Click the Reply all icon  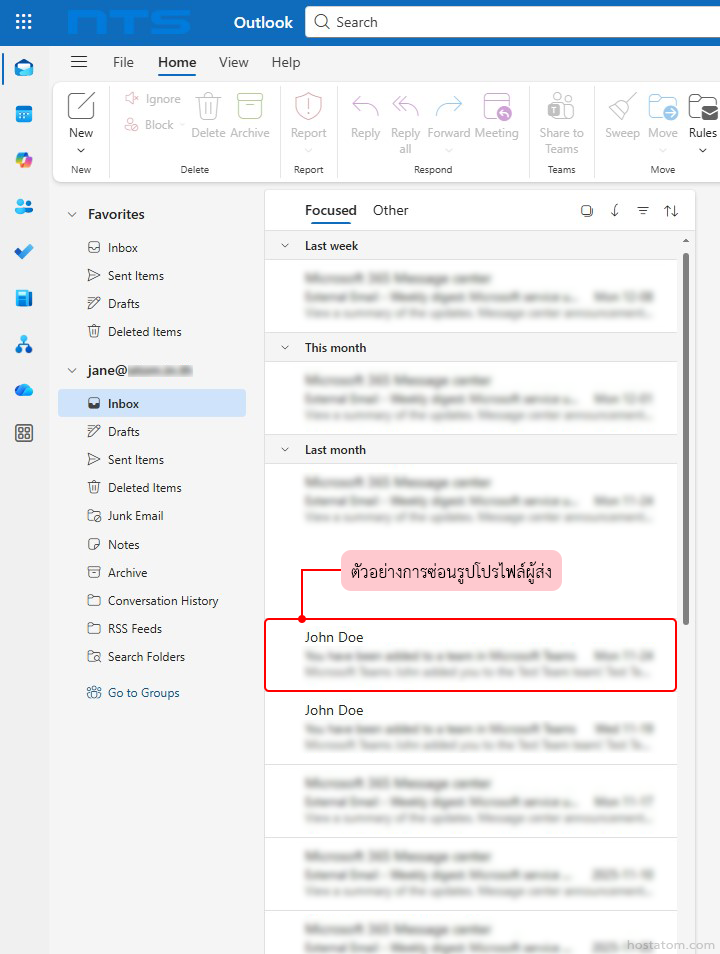click(x=405, y=106)
